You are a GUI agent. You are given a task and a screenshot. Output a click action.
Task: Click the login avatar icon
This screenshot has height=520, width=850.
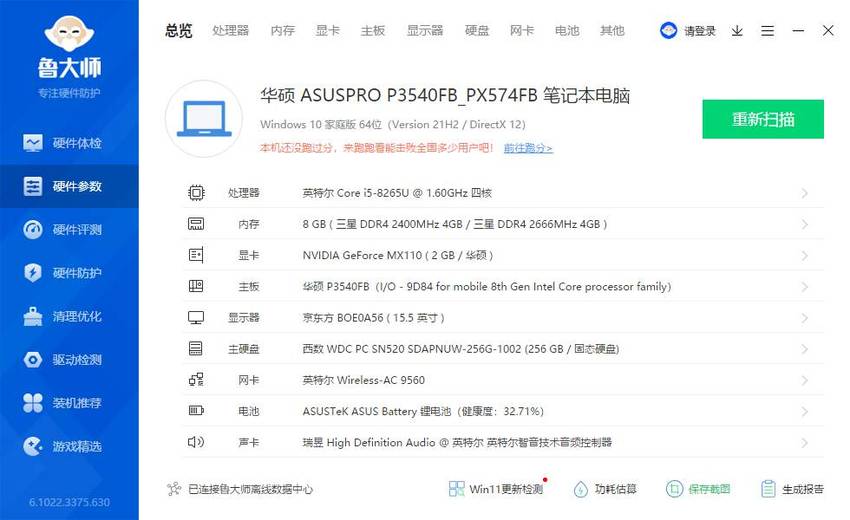(668, 30)
